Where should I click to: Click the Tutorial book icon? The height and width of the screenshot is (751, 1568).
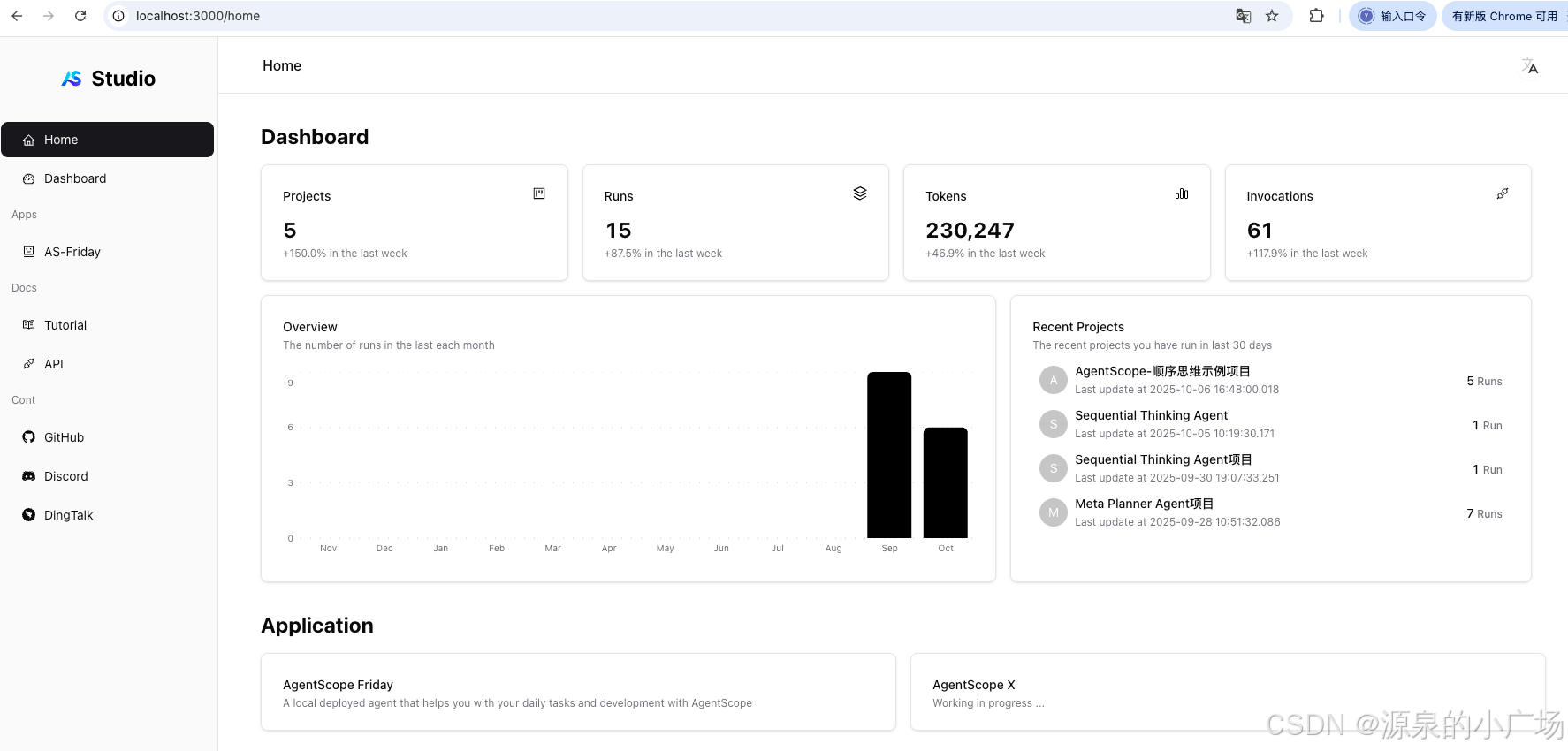click(x=29, y=325)
